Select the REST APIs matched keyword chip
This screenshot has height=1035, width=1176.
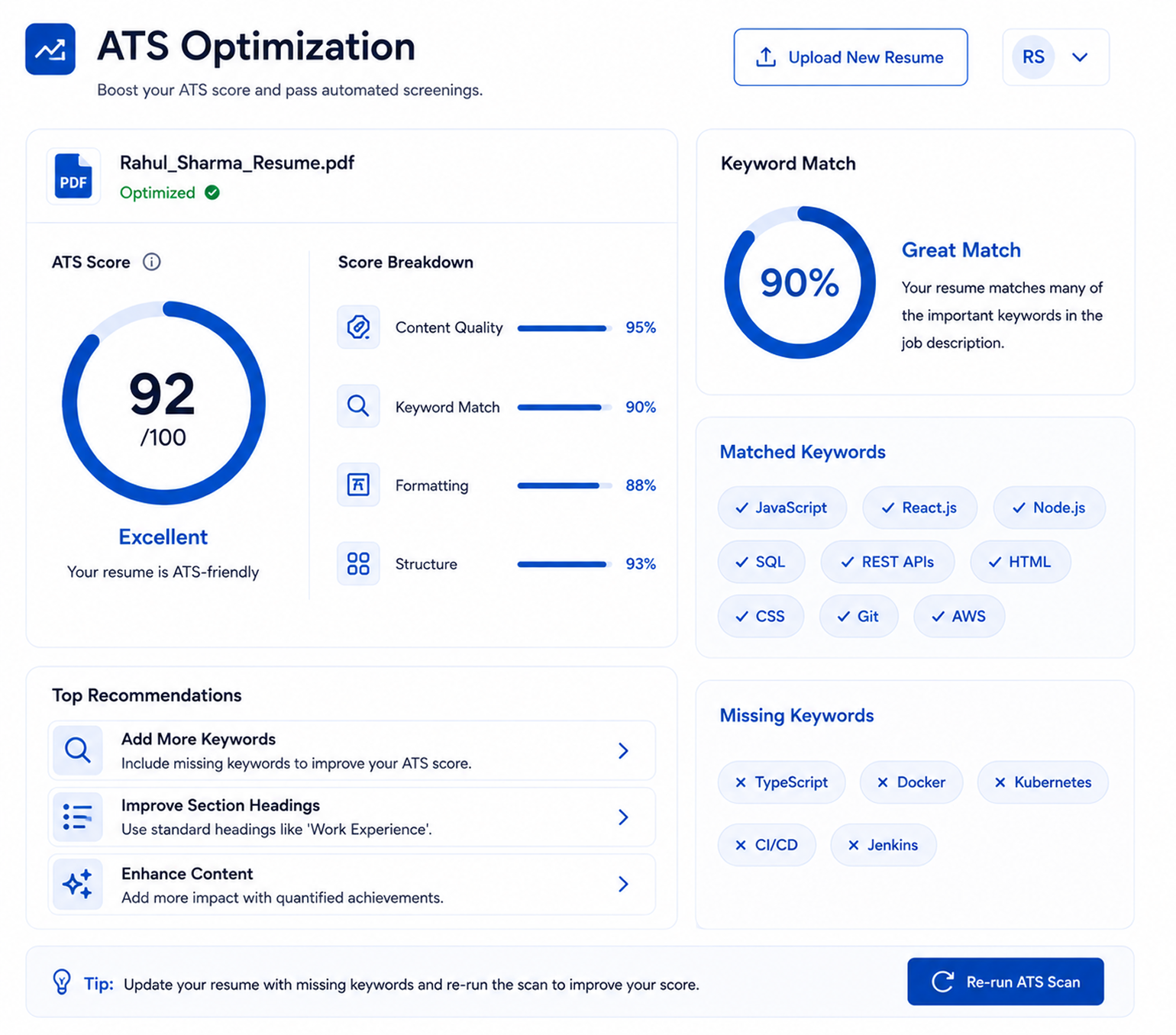(x=887, y=562)
